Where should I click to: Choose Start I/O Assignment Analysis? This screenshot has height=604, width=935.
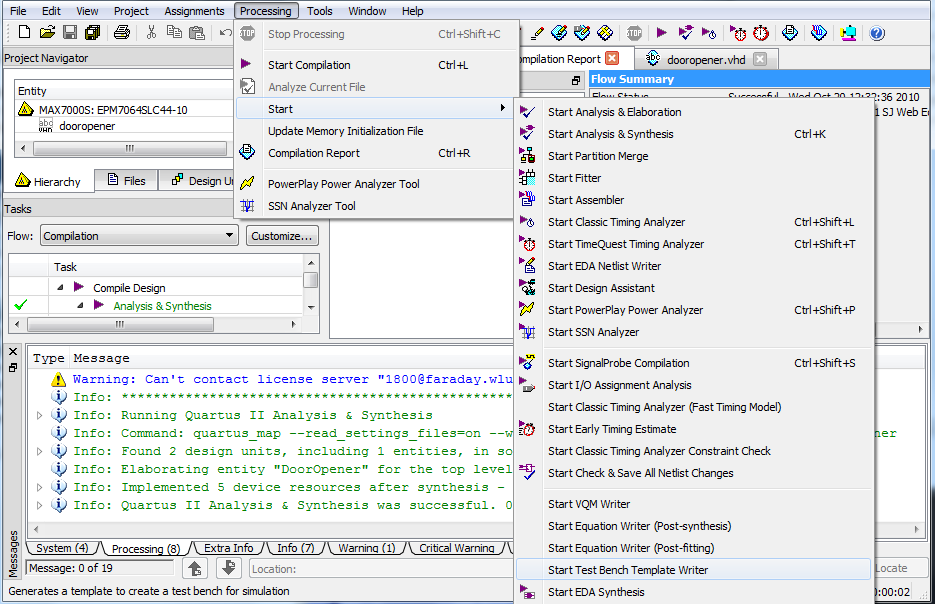(693, 385)
